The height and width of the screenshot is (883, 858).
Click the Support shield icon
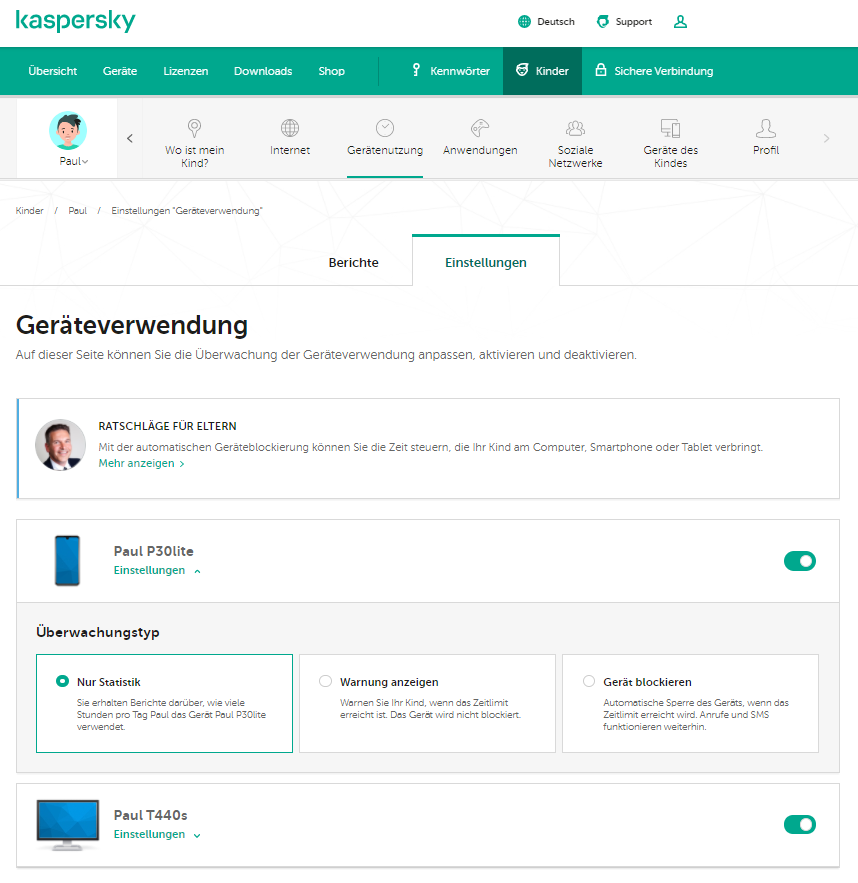[603, 21]
